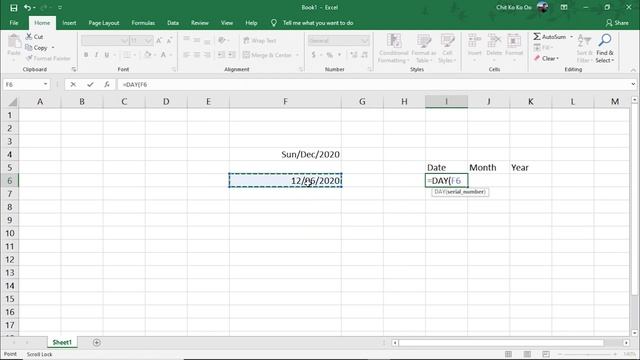
Task: Click the Format Painter brush
Action: (29, 58)
